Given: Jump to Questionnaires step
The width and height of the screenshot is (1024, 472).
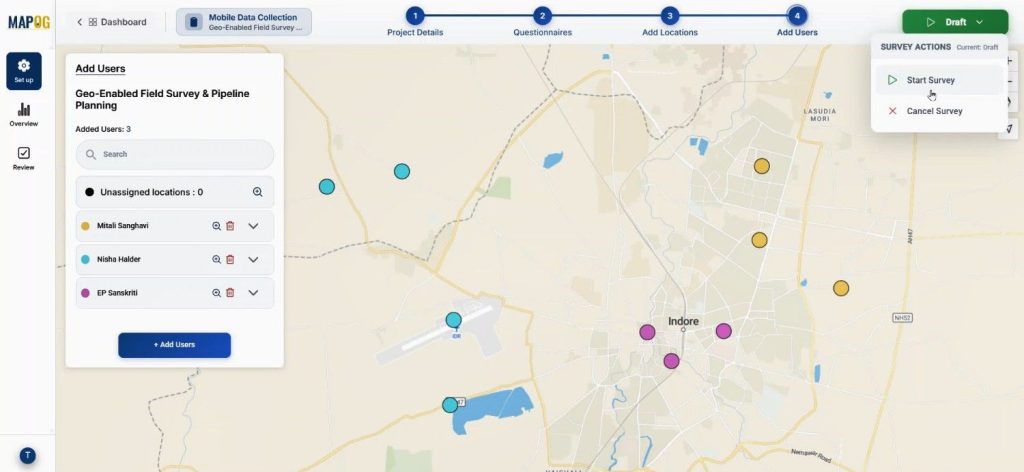Looking at the screenshot, I should [x=542, y=16].
